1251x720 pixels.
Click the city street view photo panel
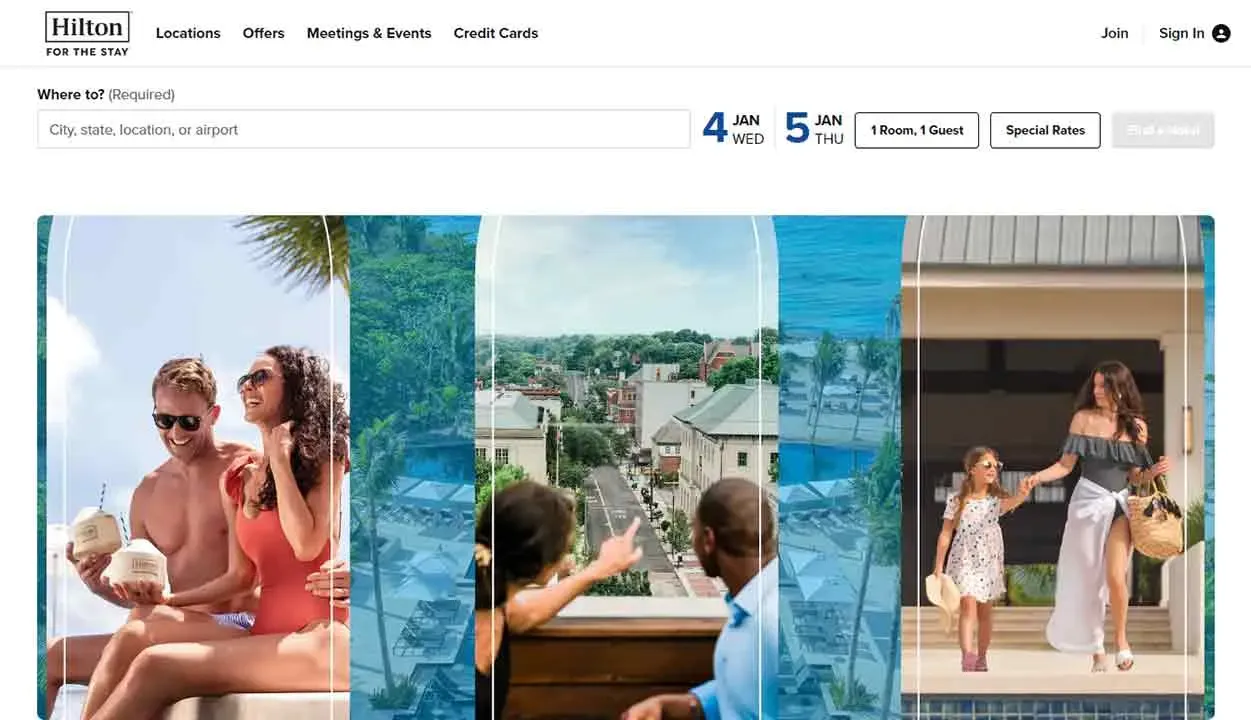(627, 467)
